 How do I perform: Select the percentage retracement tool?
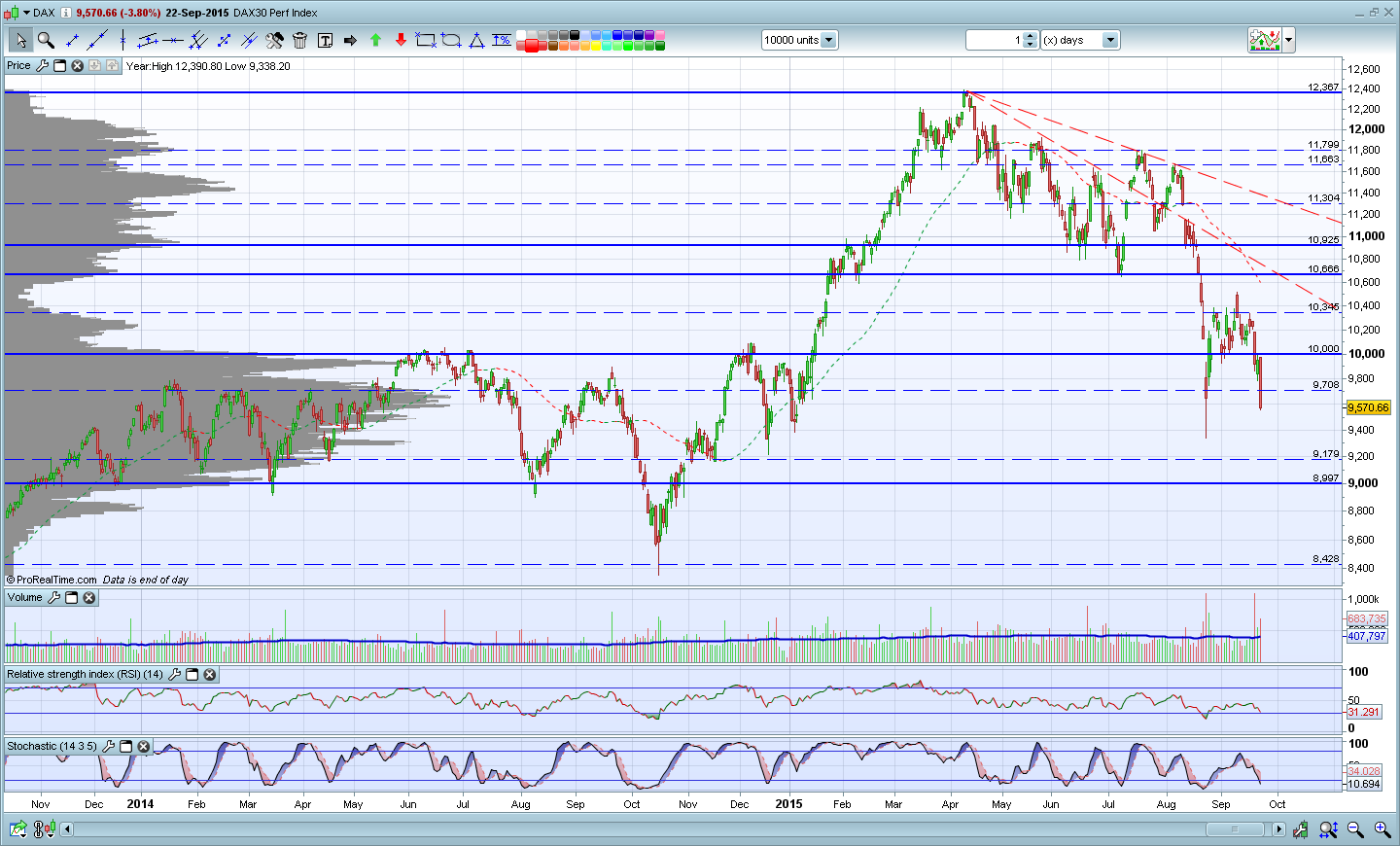[x=502, y=40]
